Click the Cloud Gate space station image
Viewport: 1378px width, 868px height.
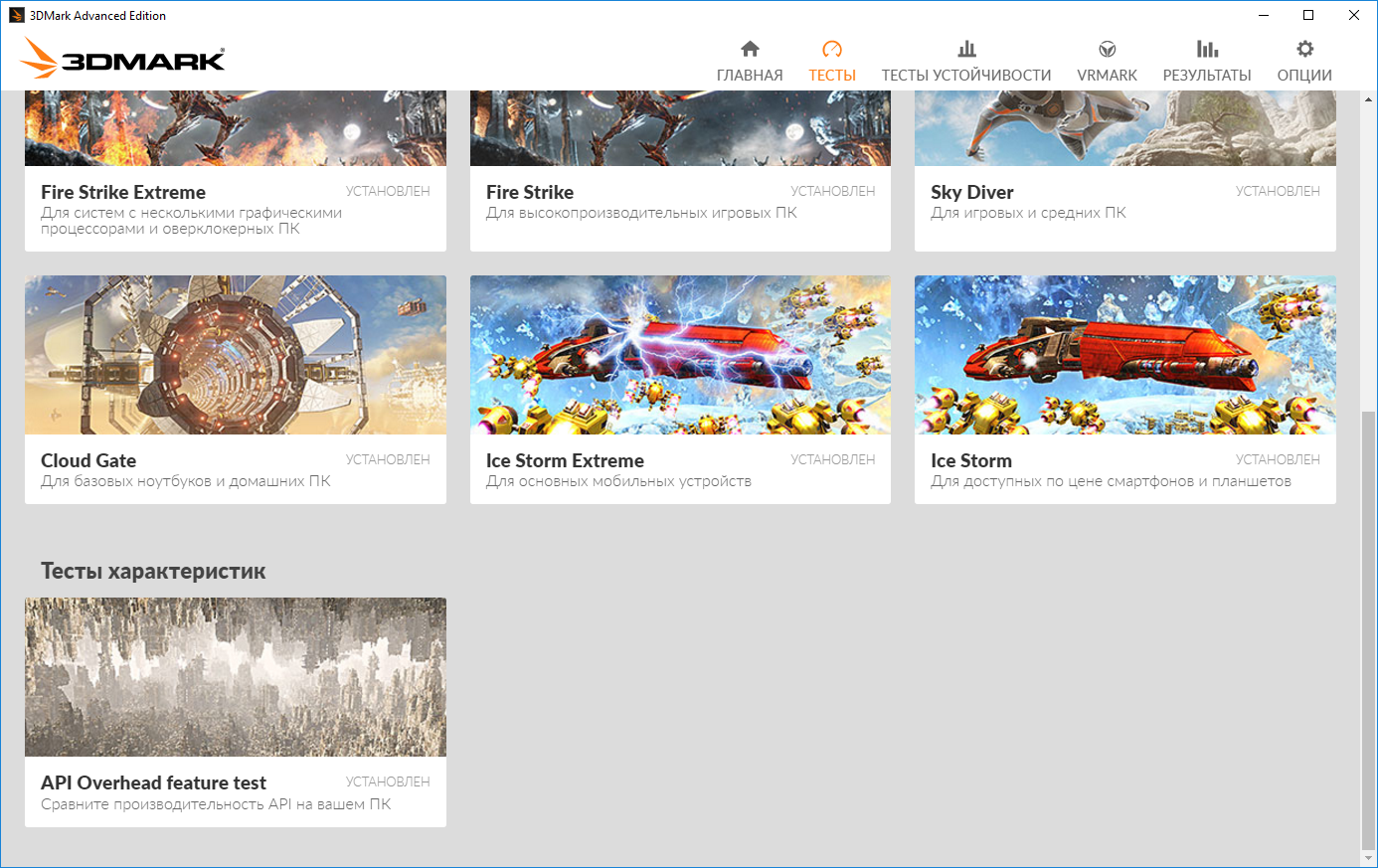(236, 355)
